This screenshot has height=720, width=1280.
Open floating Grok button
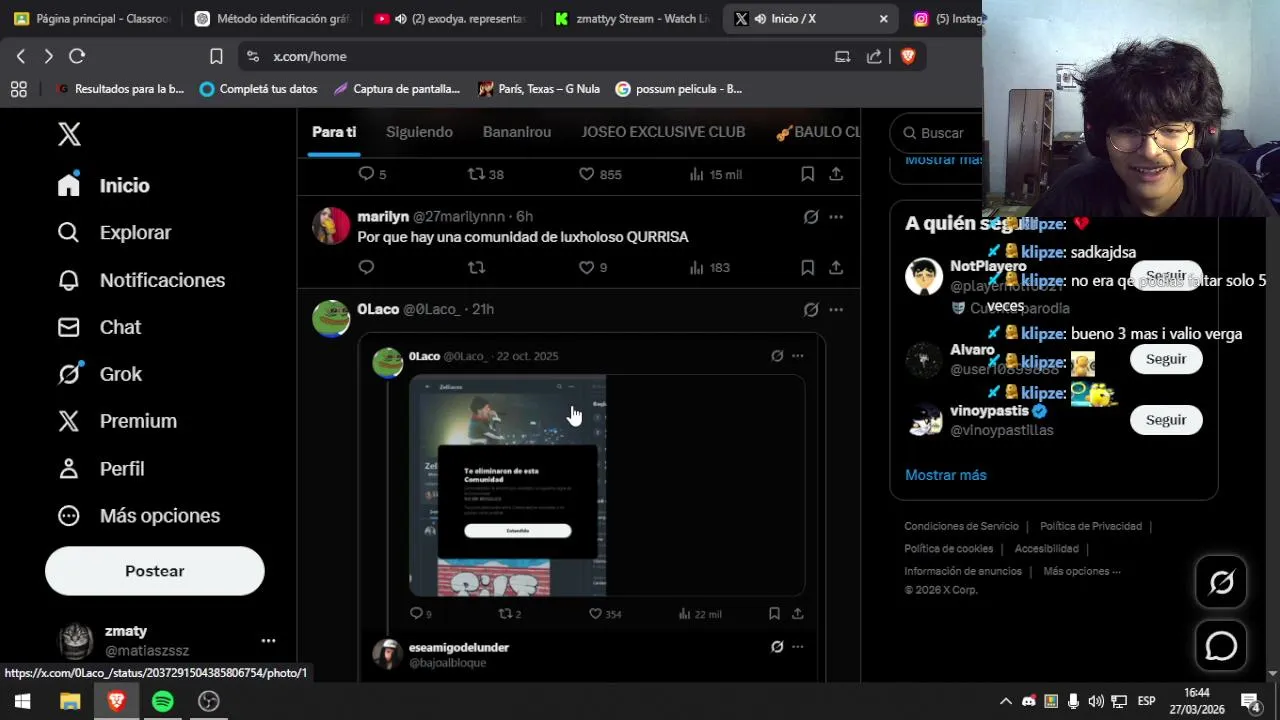click(1221, 582)
